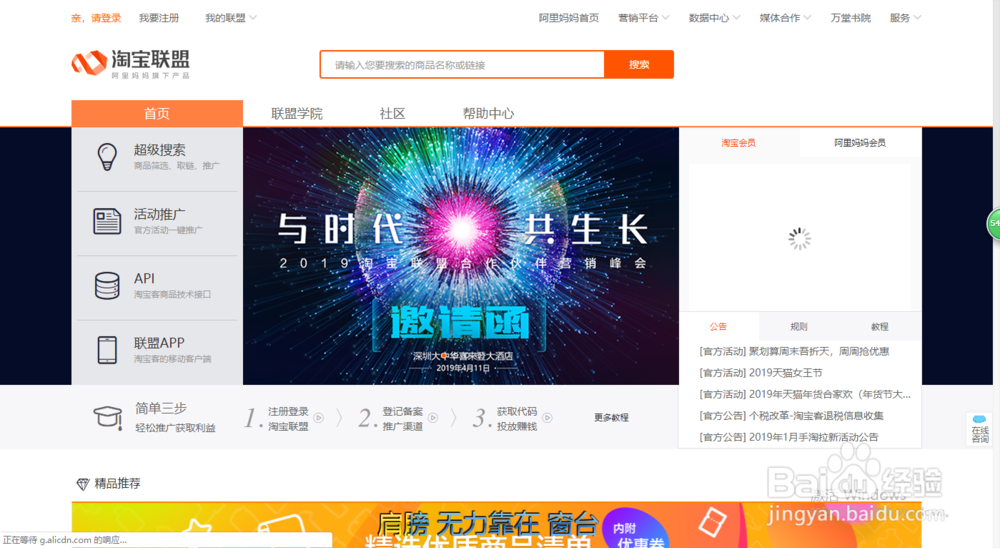Click the database icon for API
Screen dimensions: 1000x548
tap(107, 285)
